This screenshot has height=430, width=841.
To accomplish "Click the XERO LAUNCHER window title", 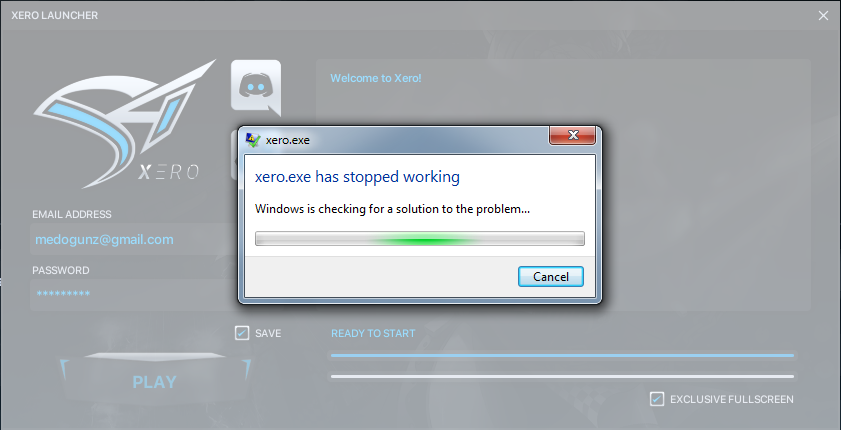I will tap(55, 16).
